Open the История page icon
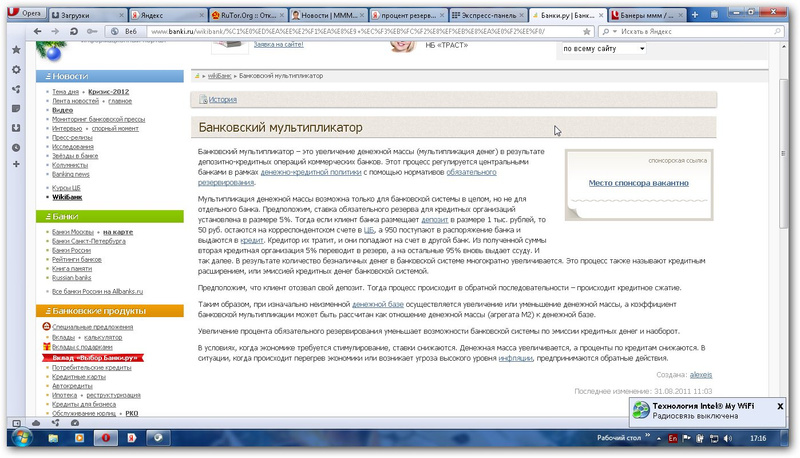This screenshot has height=458, width=800. point(203,99)
